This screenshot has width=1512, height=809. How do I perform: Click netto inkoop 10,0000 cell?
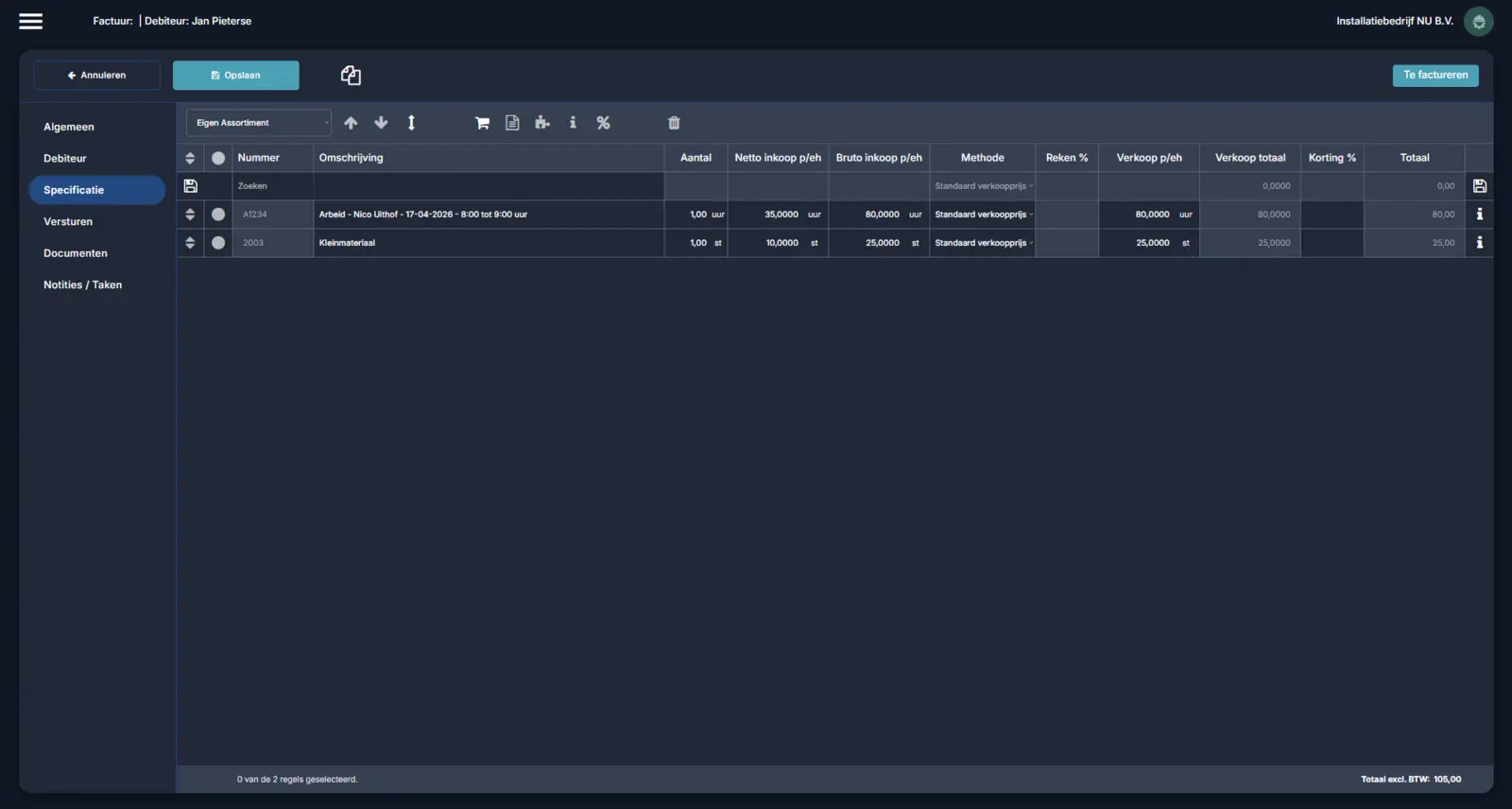click(x=778, y=243)
